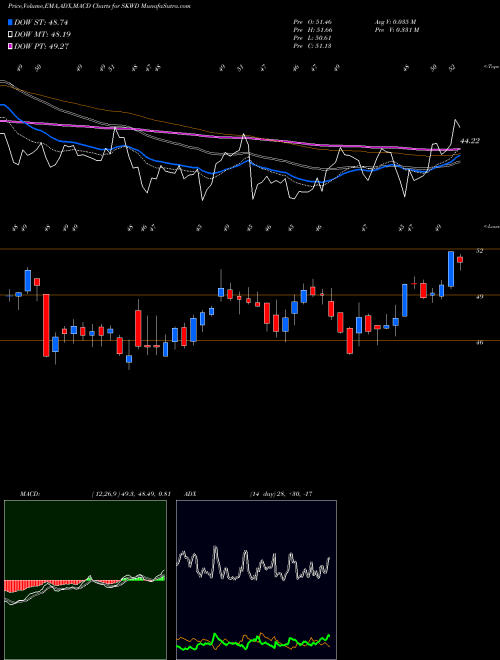Select the 'DOW MT: 48.19' legend label
This screenshot has height=660, width=500.
point(42,34)
